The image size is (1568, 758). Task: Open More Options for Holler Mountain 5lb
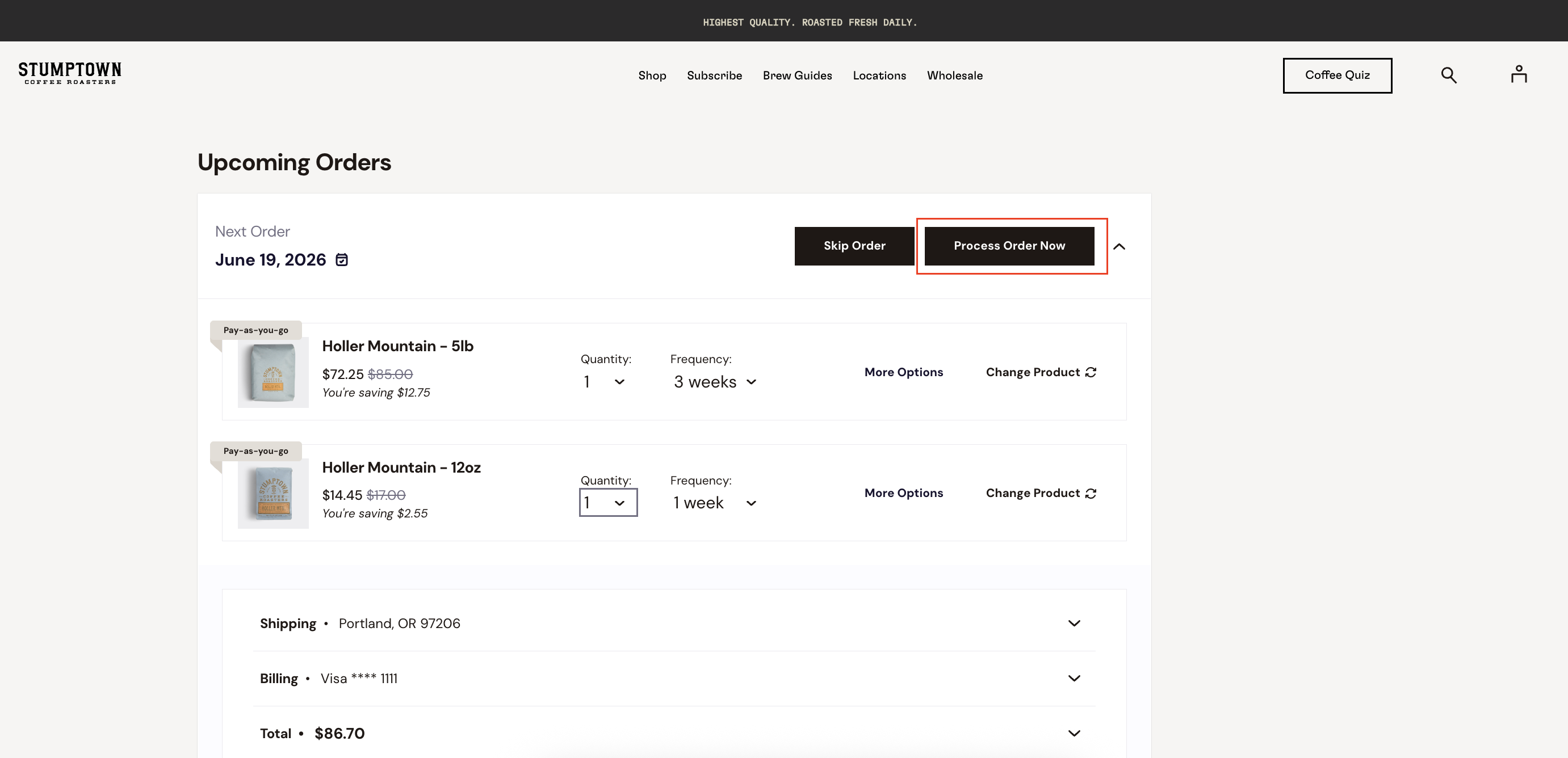[903, 372]
